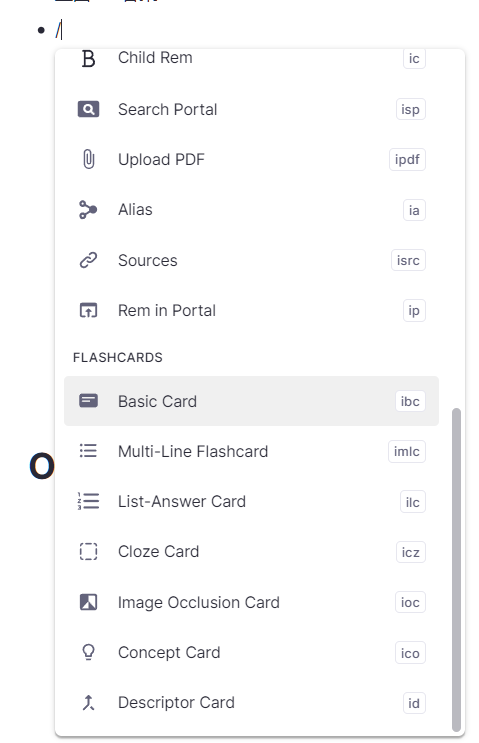Click the Search Portal magnifier icon

pos(89,109)
